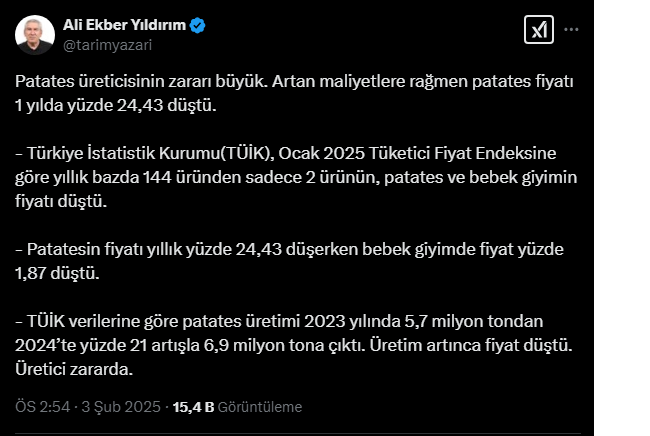
Task: Click the ÖS 2:54 timestamp
Action: pyautogui.click(x=42, y=407)
